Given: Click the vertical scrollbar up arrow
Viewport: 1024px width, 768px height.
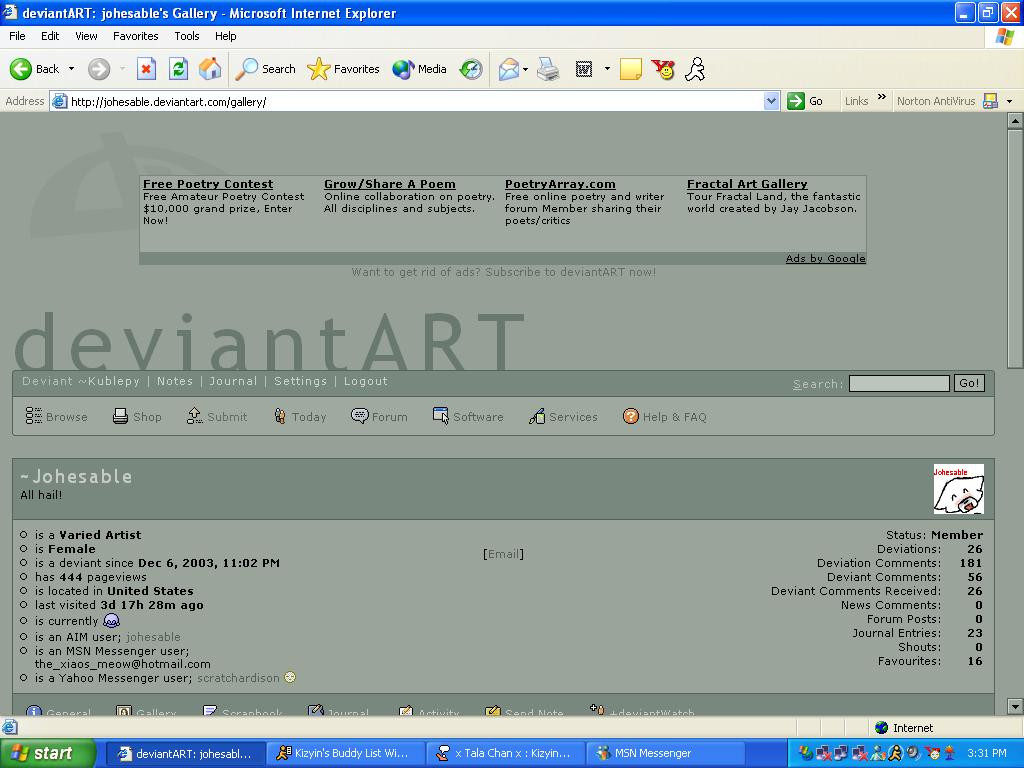Looking at the screenshot, I should point(1015,121).
